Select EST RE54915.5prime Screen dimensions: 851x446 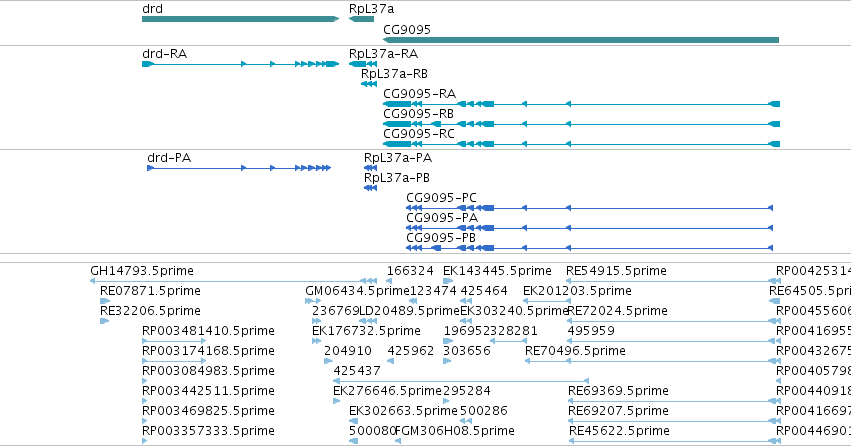616,271
